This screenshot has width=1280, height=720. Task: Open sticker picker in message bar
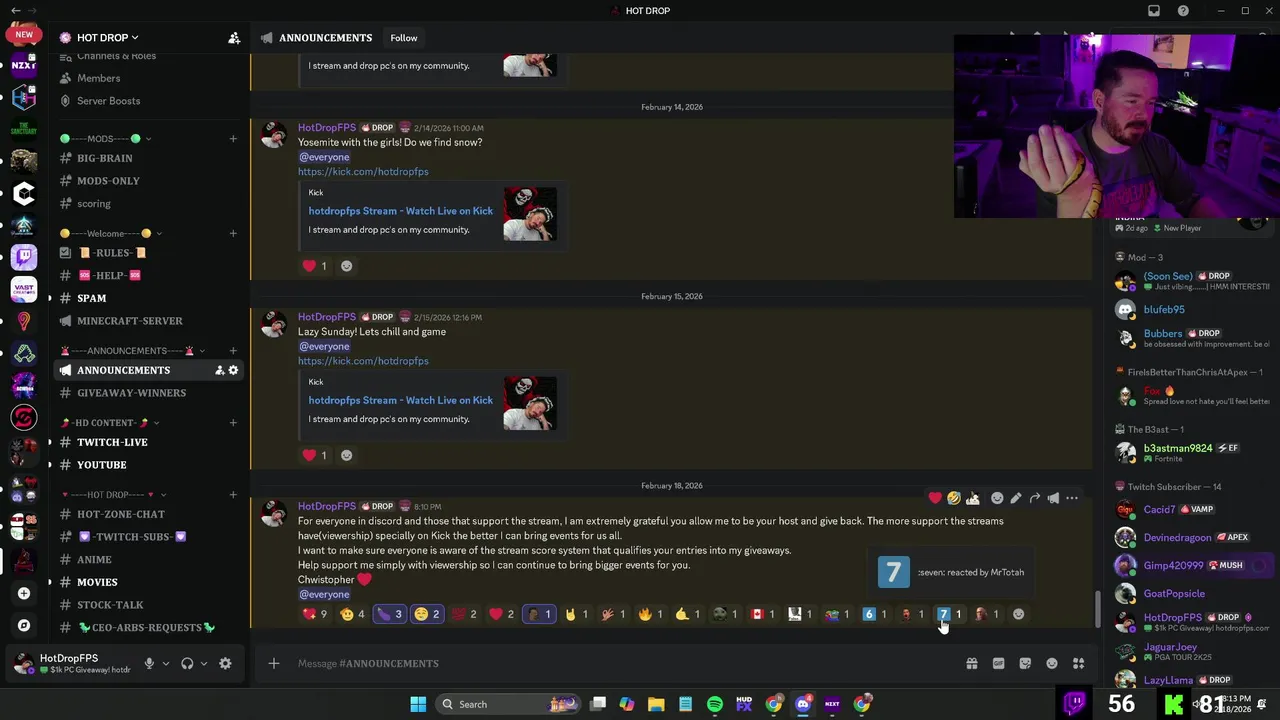[1025, 664]
